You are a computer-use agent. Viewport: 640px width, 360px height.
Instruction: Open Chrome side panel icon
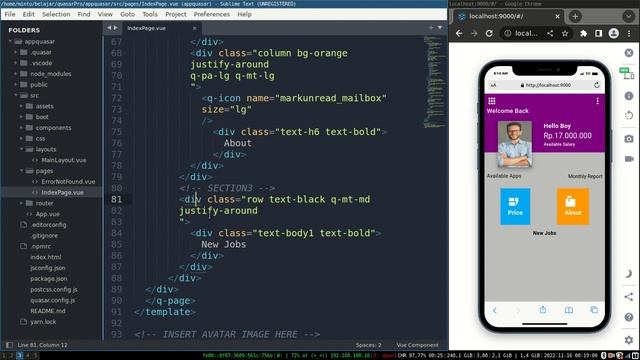coord(598,33)
